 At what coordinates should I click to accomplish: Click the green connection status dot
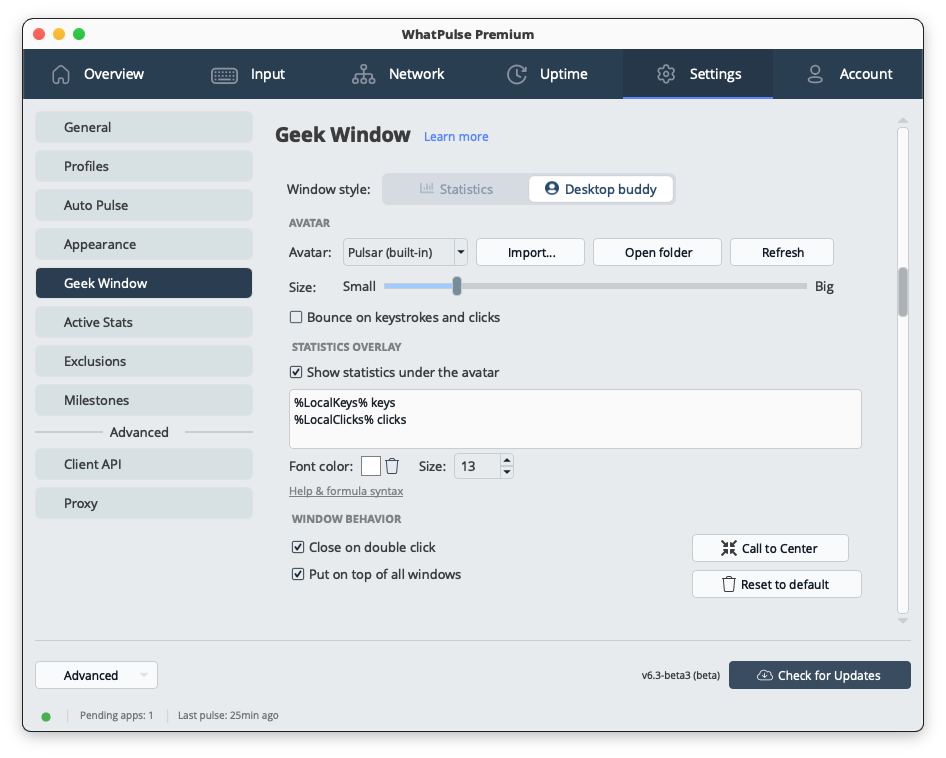[46, 716]
